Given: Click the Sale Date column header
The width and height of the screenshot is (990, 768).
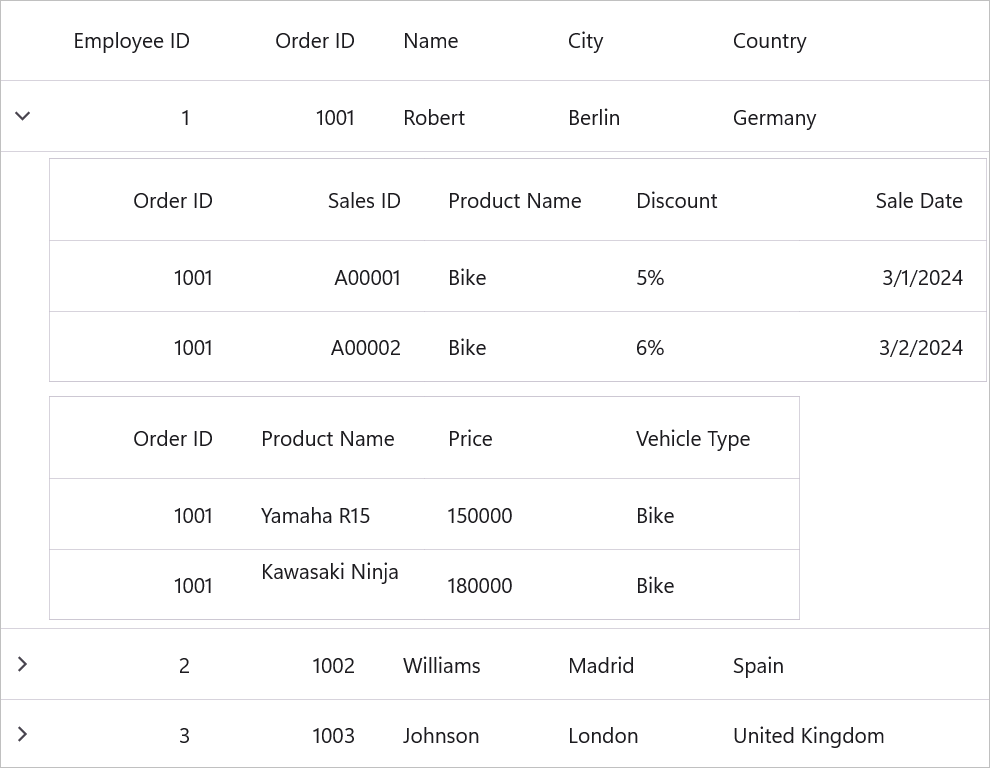Looking at the screenshot, I should click(918, 201).
